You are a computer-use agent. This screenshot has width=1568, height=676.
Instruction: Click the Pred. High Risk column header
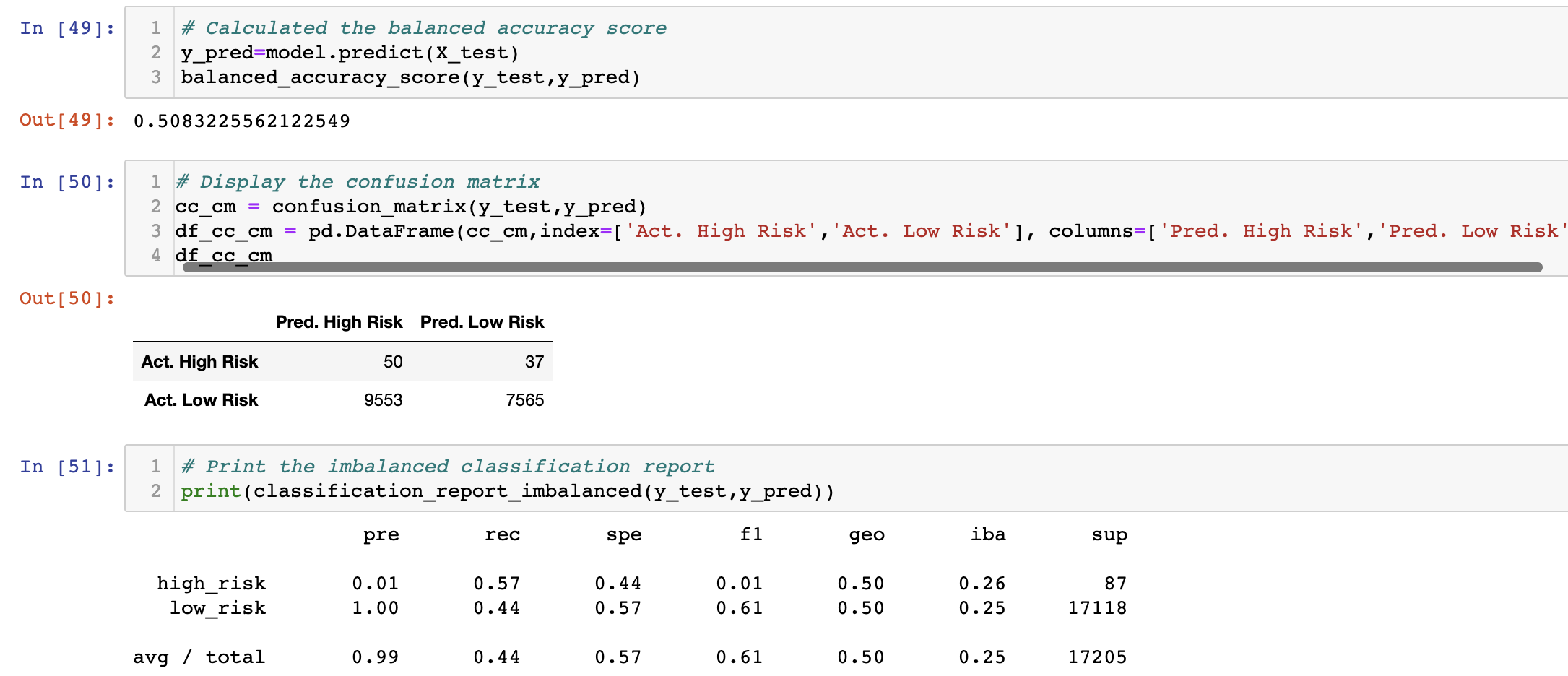pos(339,322)
